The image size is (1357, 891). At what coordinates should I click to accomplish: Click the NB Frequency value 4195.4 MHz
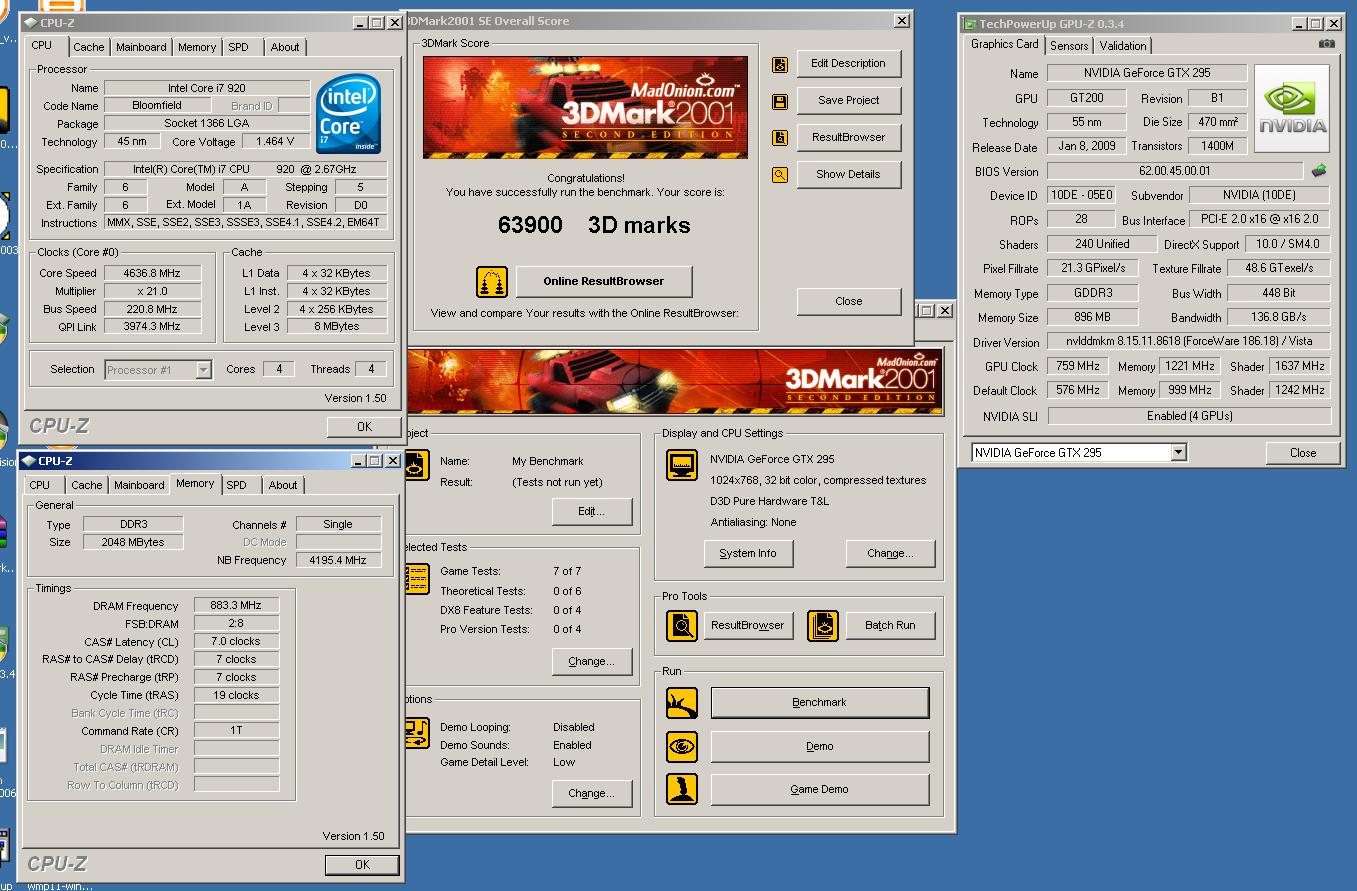tap(338, 560)
